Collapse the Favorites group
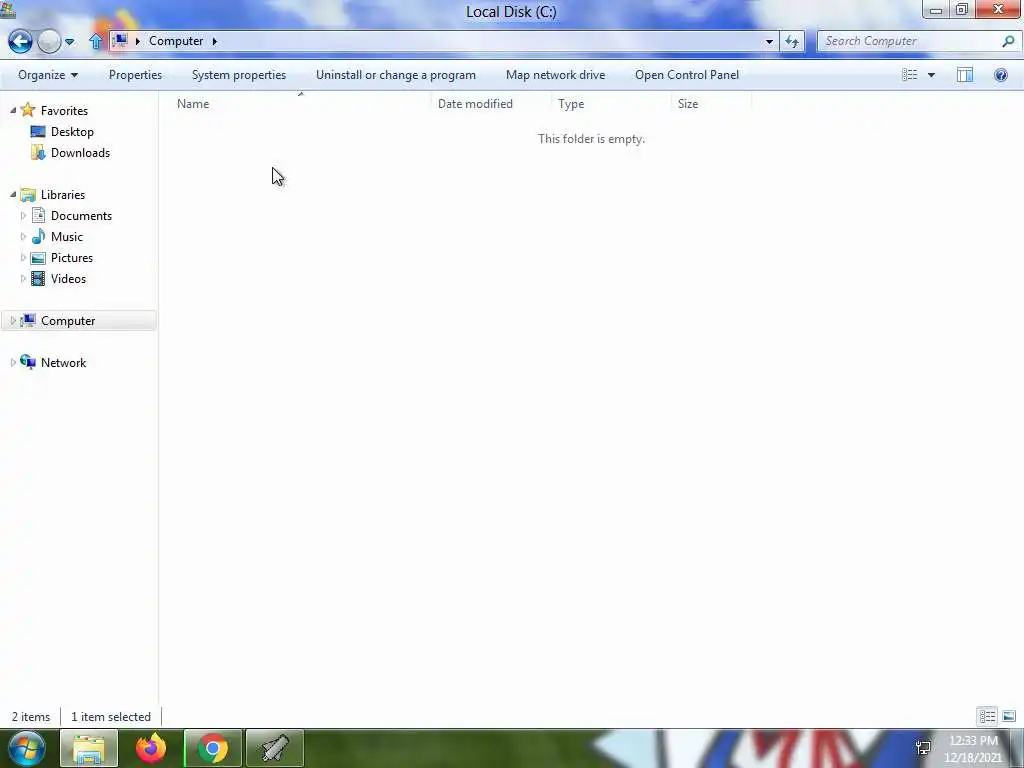This screenshot has width=1024, height=768. tap(12, 110)
